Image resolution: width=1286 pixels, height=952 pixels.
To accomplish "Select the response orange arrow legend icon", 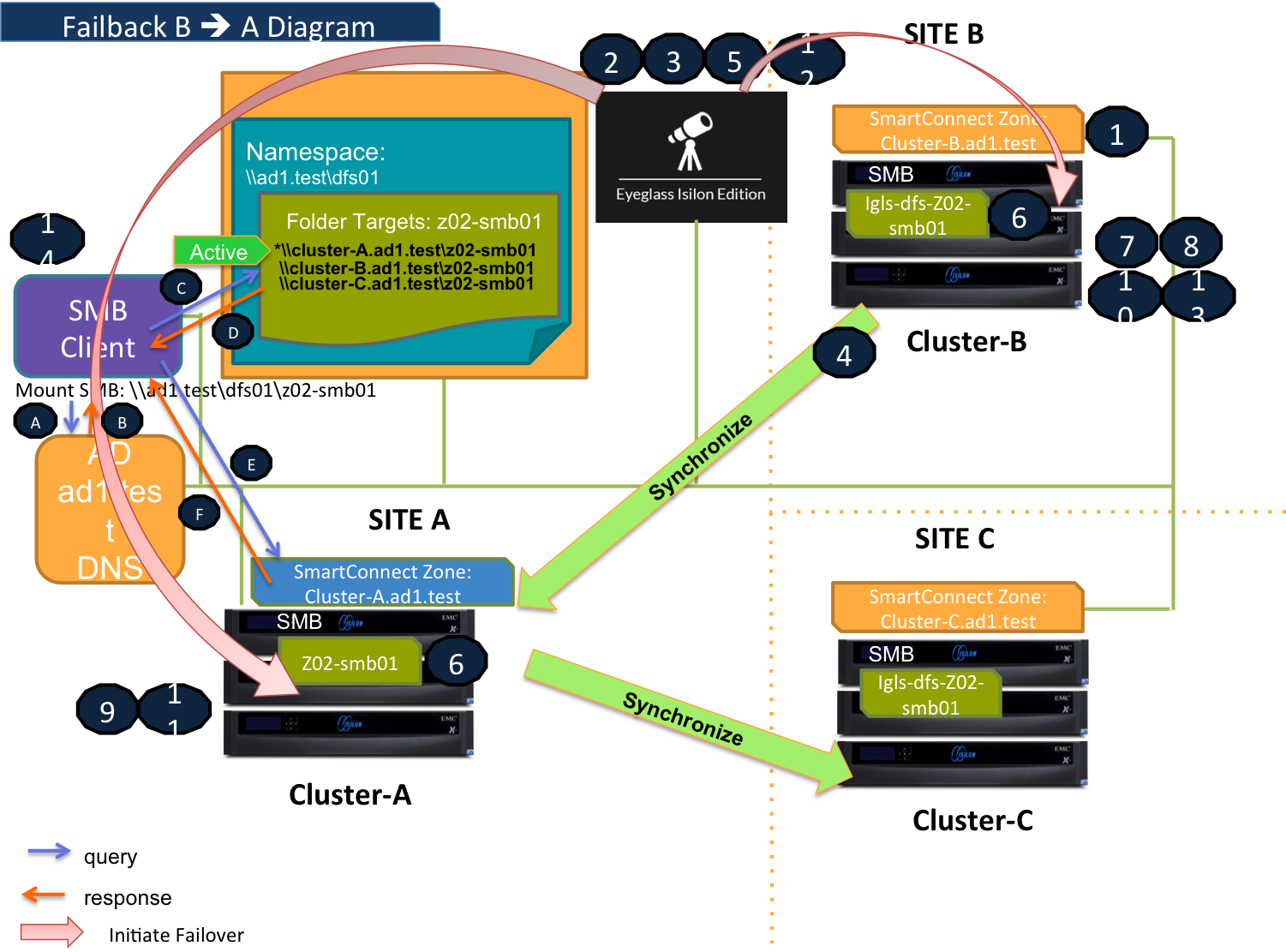I will (x=44, y=895).
